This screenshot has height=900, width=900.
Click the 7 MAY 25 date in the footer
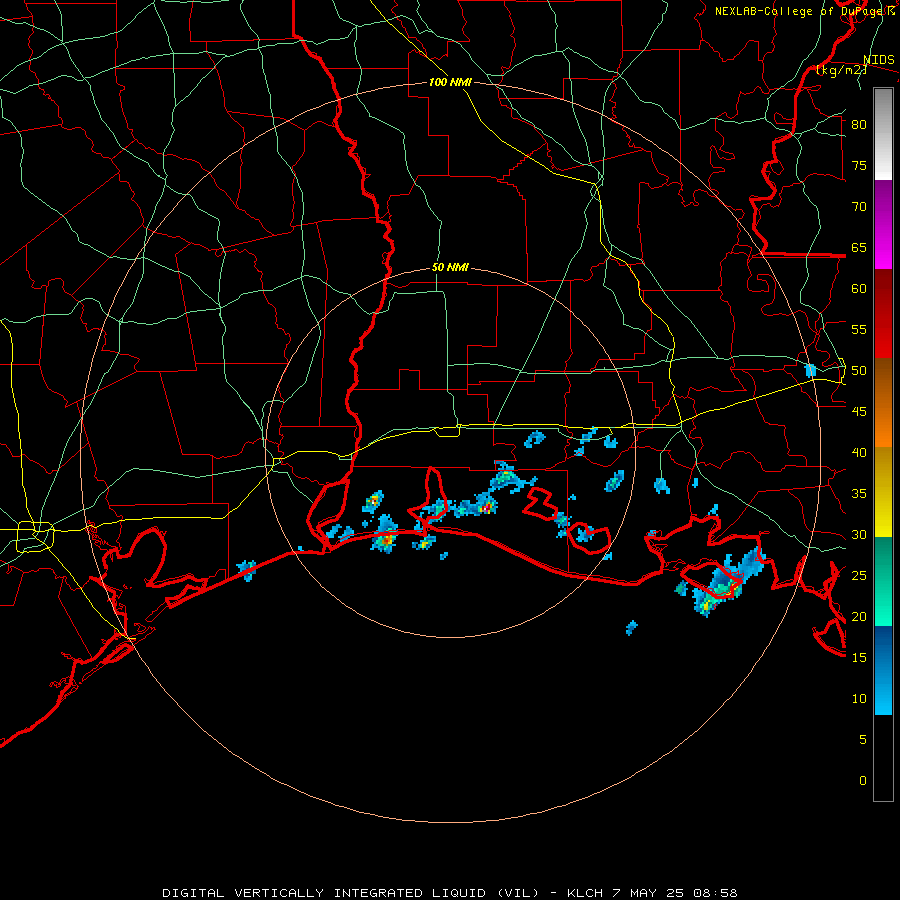click(x=648, y=893)
